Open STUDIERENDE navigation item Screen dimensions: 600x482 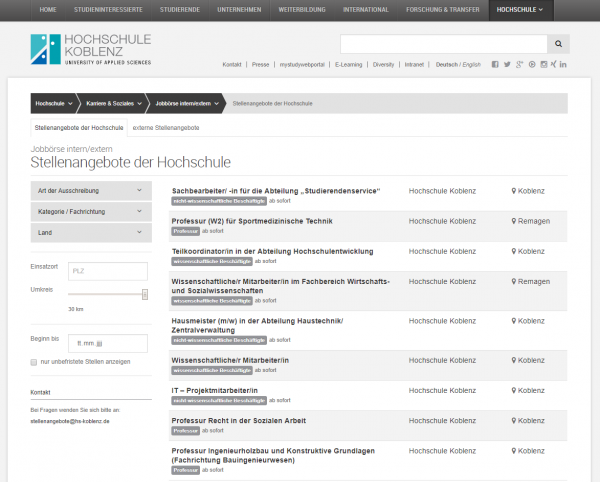tap(180, 10)
